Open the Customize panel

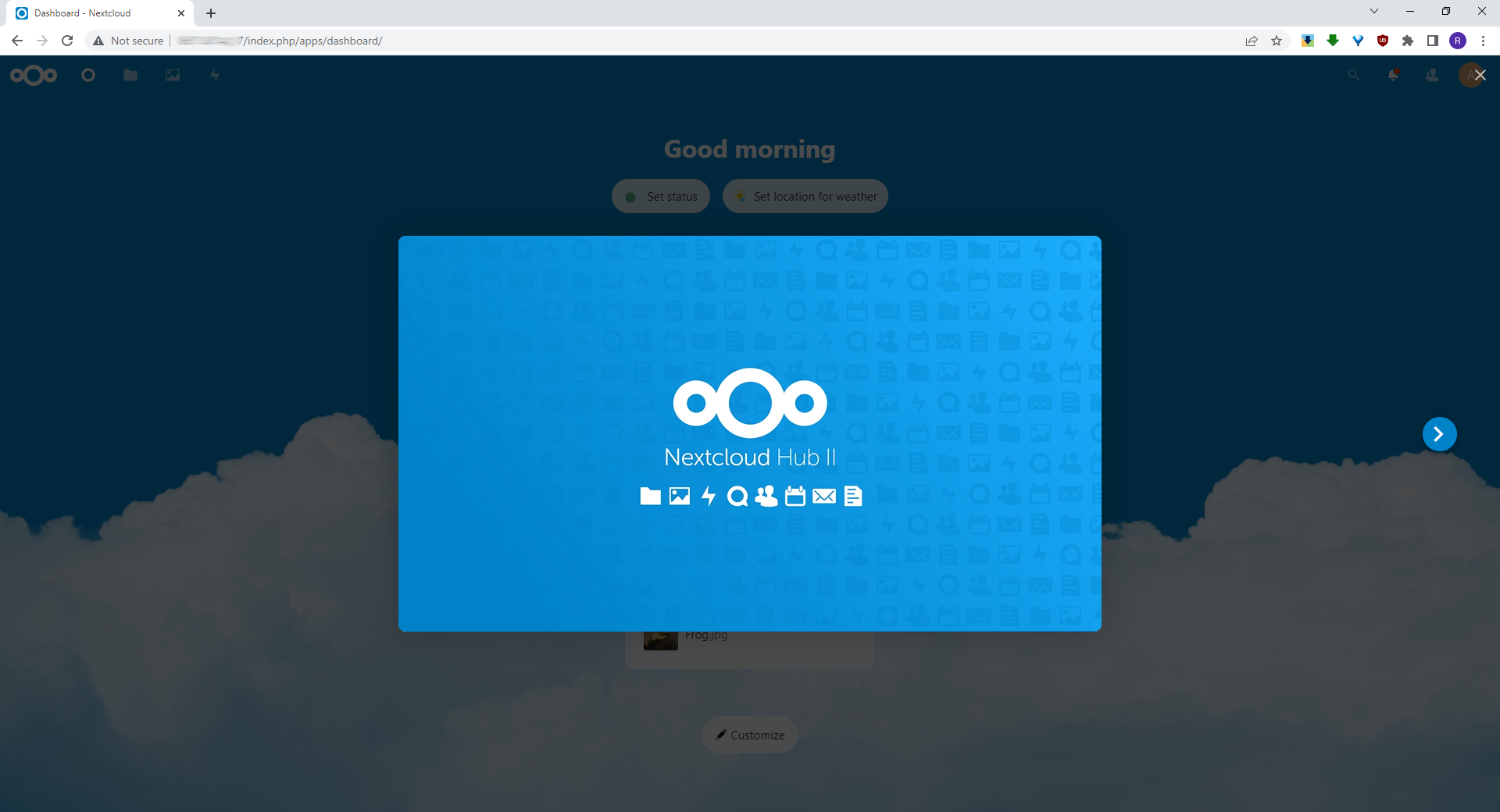click(749, 735)
